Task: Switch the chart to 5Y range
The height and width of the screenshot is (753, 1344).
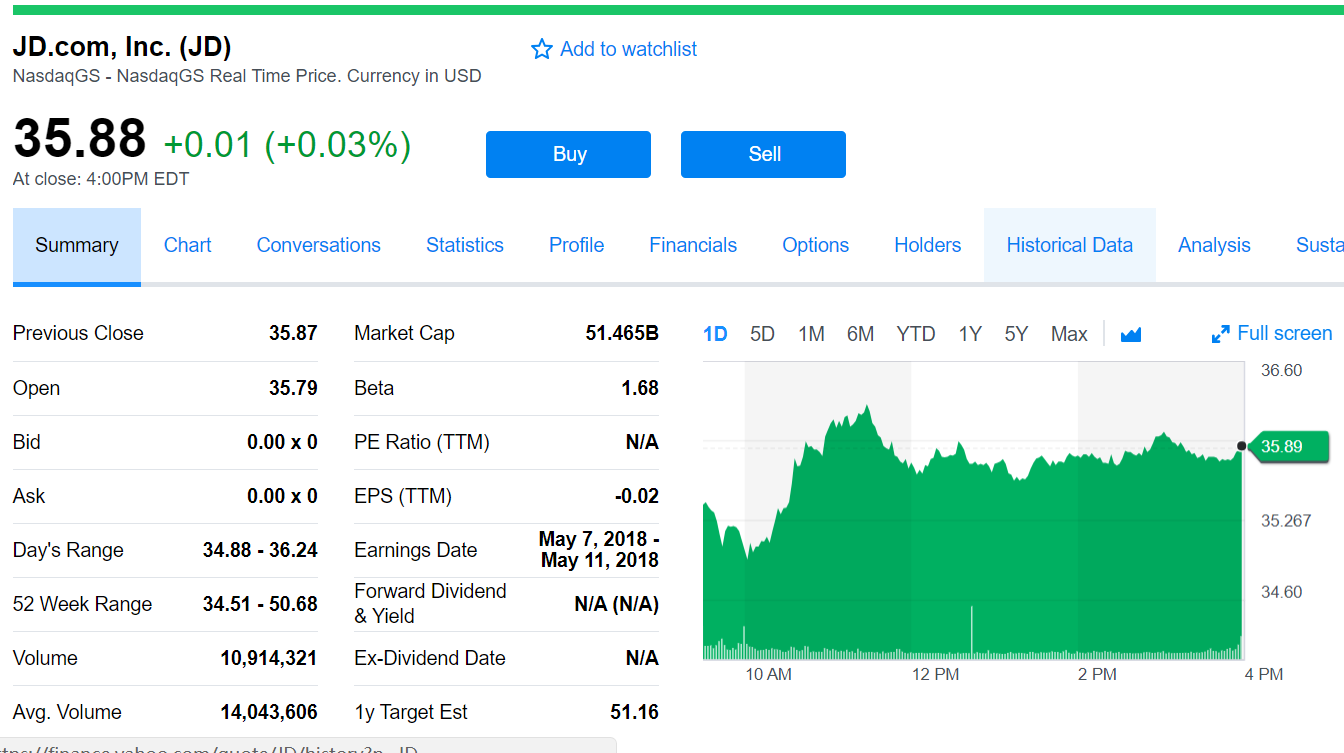Action: (x=1016, y=334)
